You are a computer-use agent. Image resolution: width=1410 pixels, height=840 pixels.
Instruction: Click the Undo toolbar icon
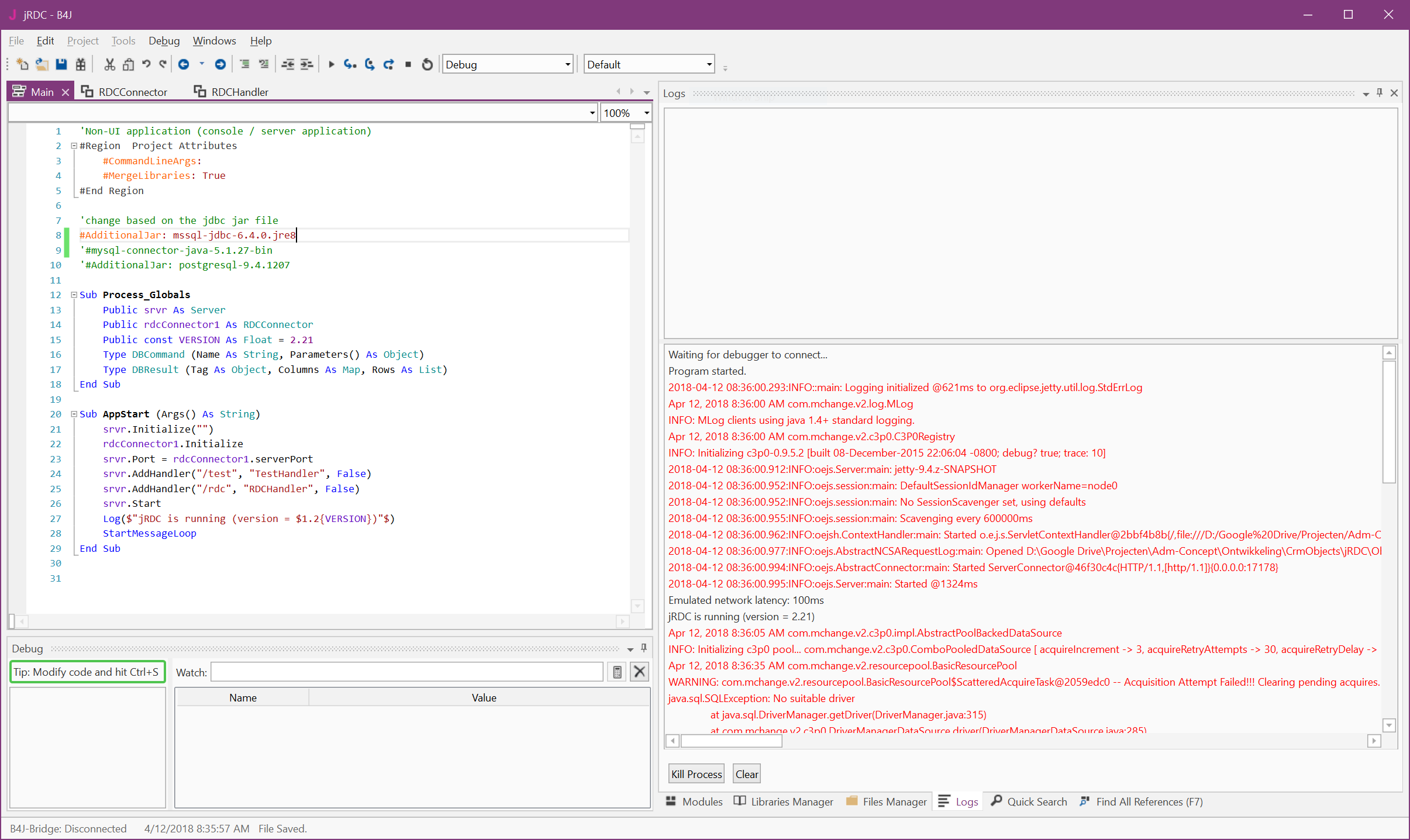click(x=146, y=64)
